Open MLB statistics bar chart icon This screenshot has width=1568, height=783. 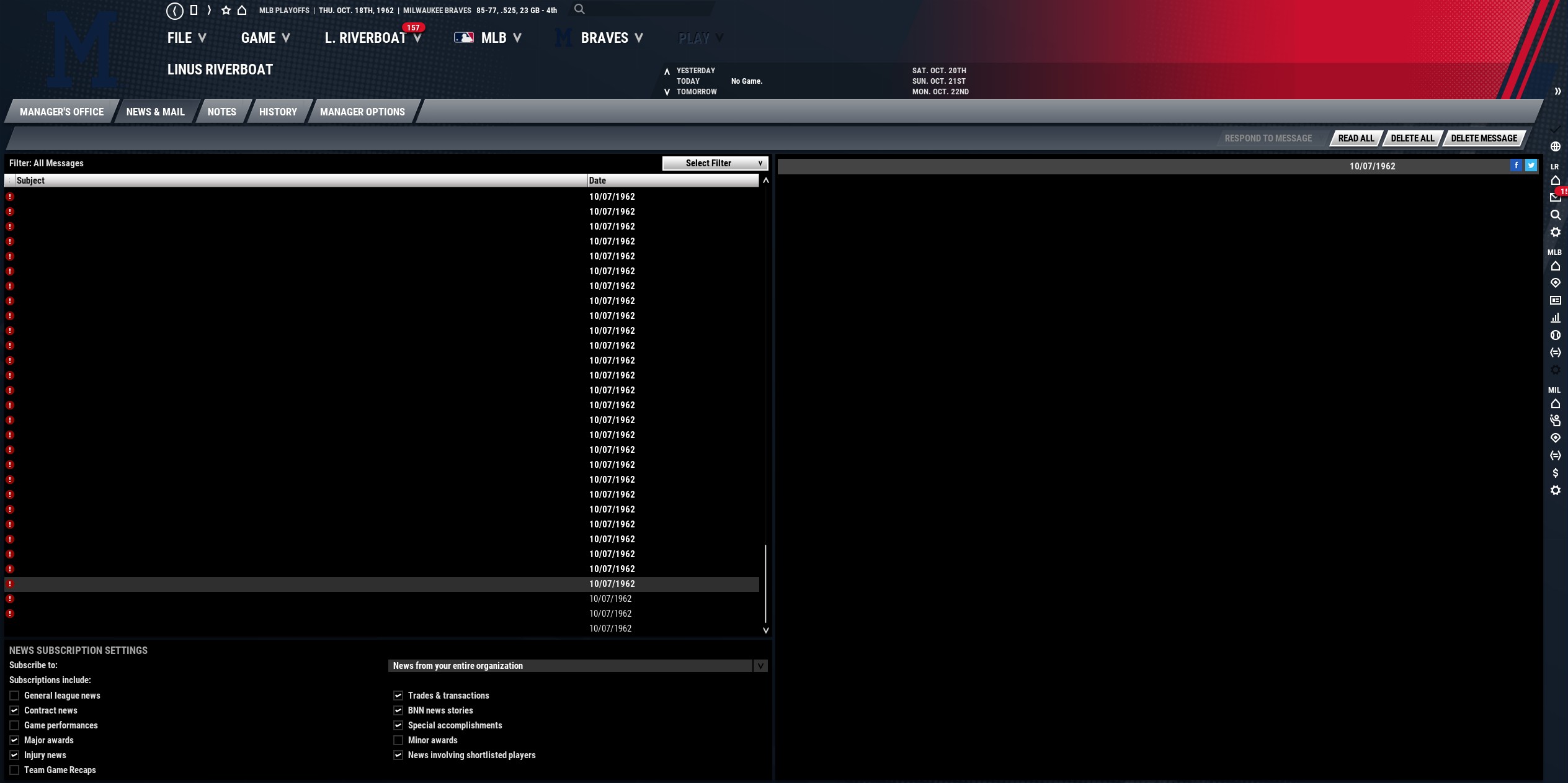click(1555, 318)
